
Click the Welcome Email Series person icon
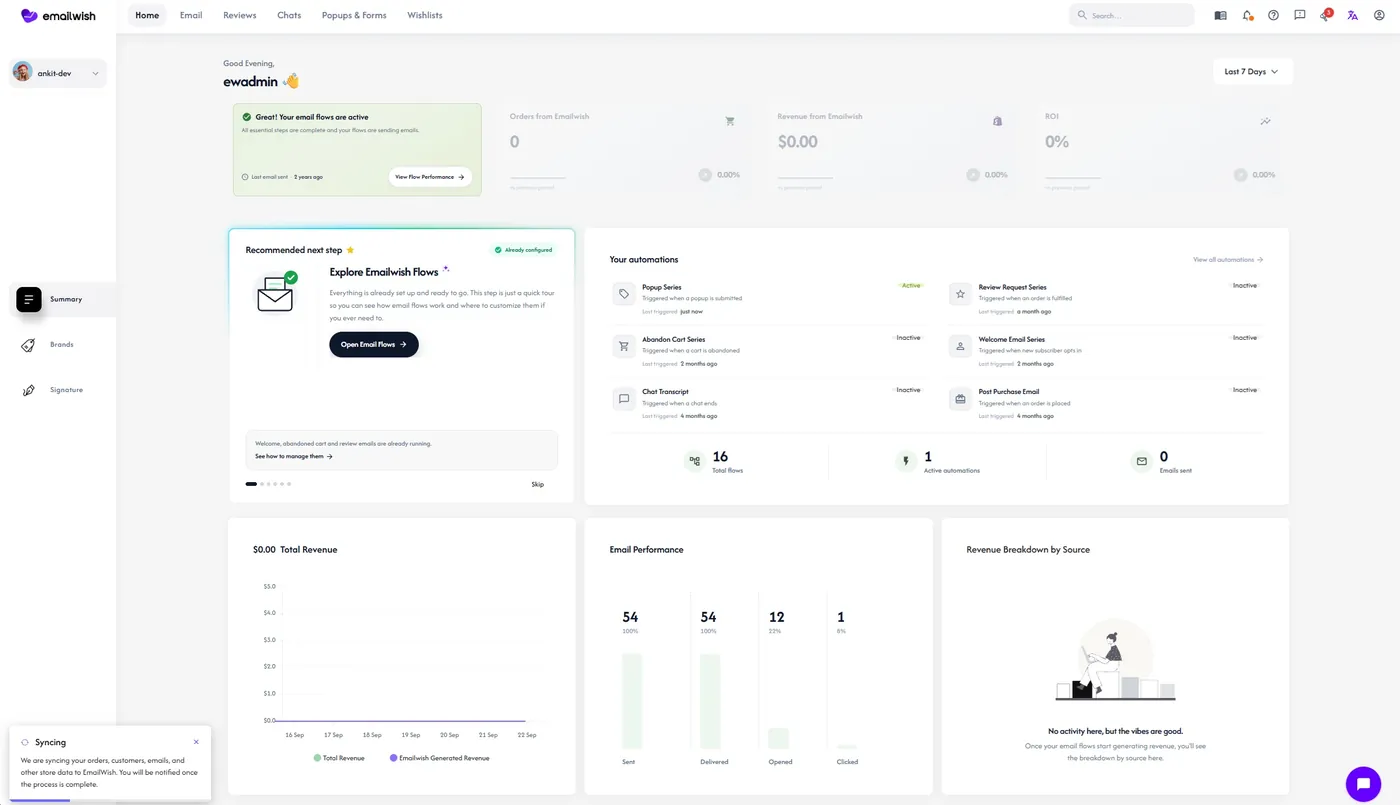(x=960, y=346)
